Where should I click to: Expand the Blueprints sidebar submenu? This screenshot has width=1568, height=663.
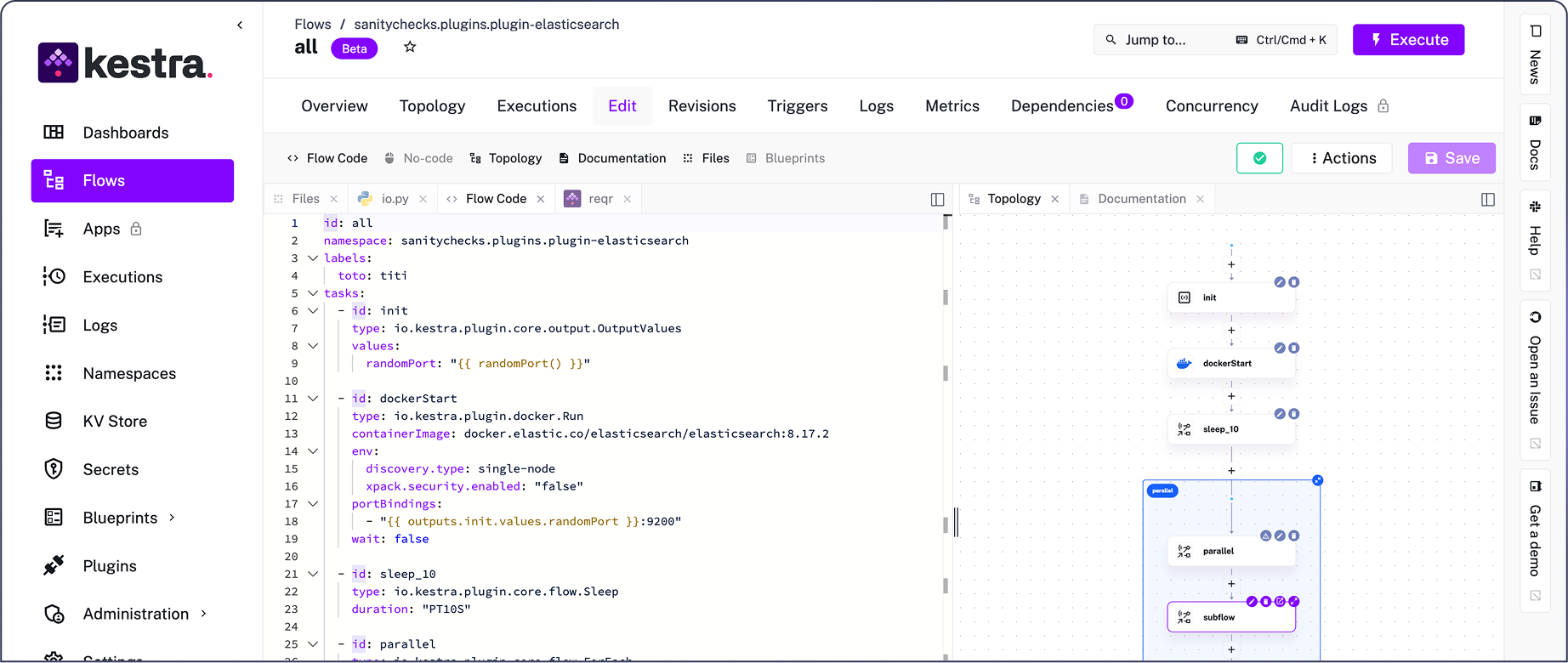point(172,518)
